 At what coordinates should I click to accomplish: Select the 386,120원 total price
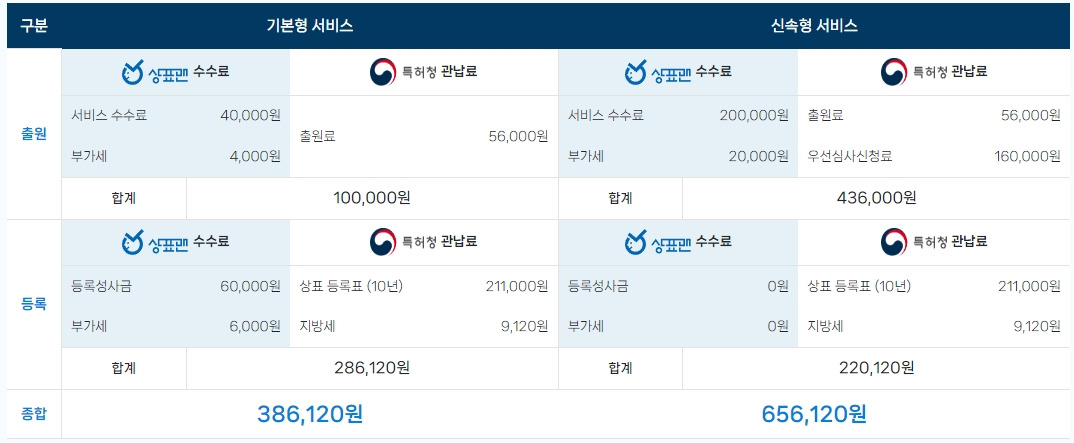(x=310, y=414)
